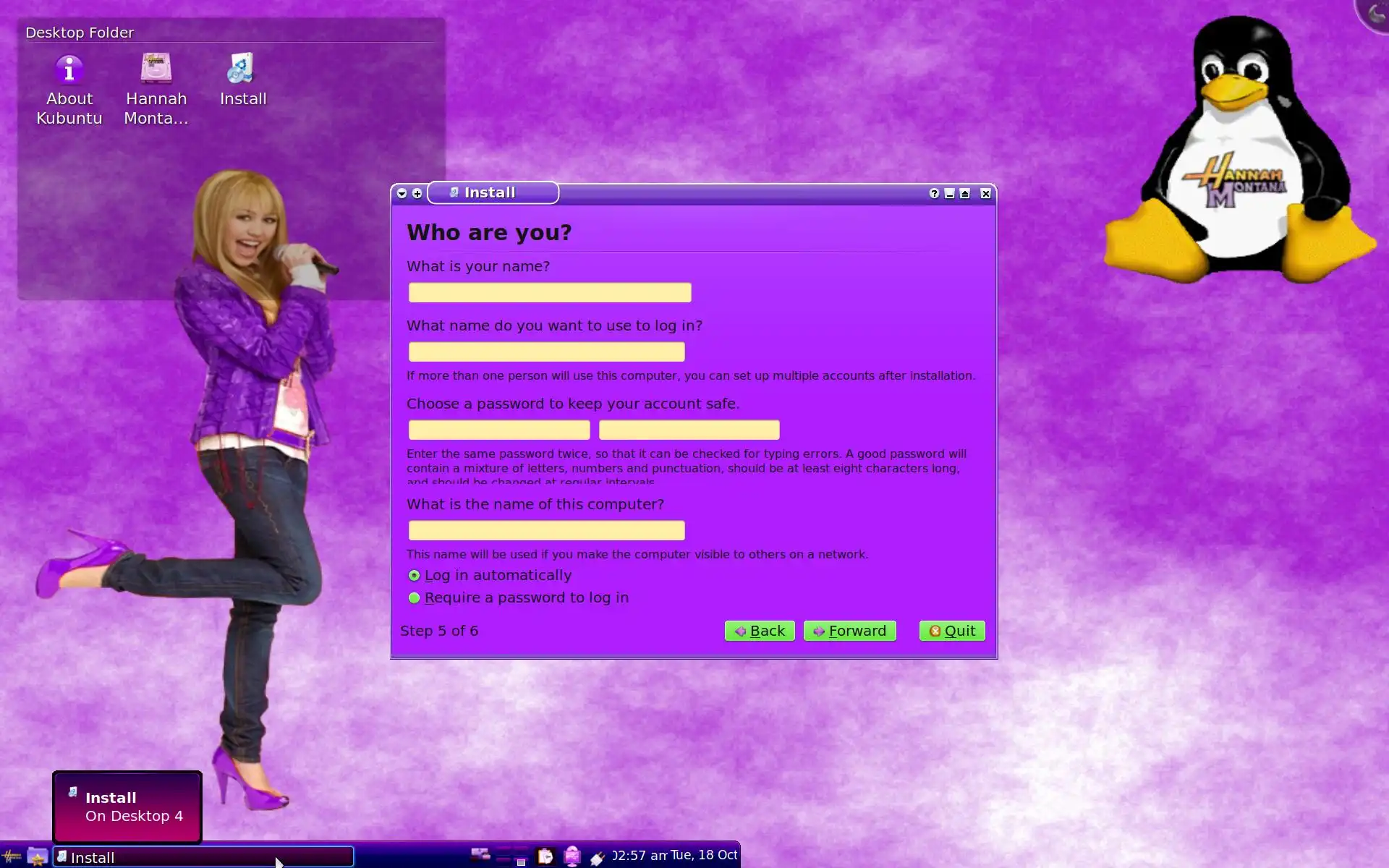Click the Hannah Montana application launcher icon

pos(11,857)
